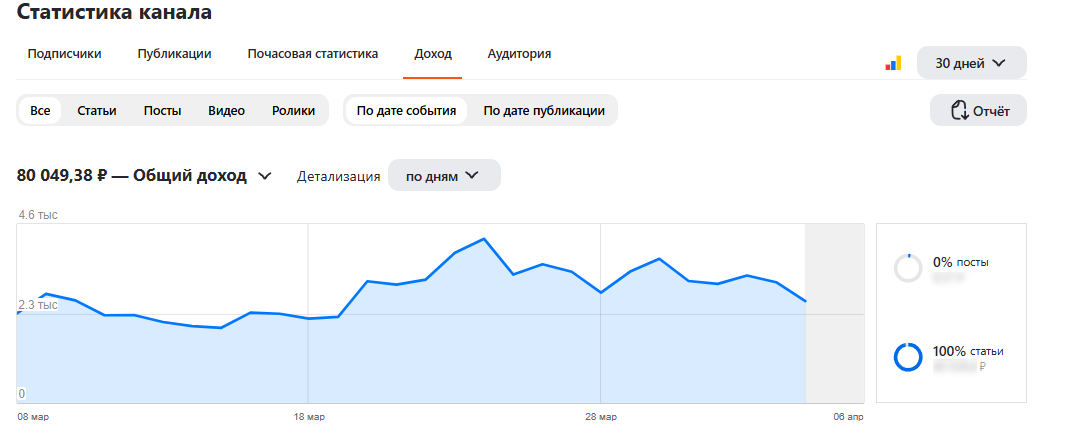Click the report download icon
This screenshot has width=1081, height=442.
(x=960, y=110)
